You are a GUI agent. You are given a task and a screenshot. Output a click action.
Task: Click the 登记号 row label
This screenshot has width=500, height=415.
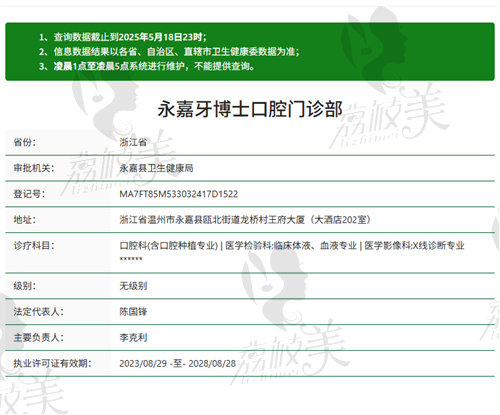[29, 194]
